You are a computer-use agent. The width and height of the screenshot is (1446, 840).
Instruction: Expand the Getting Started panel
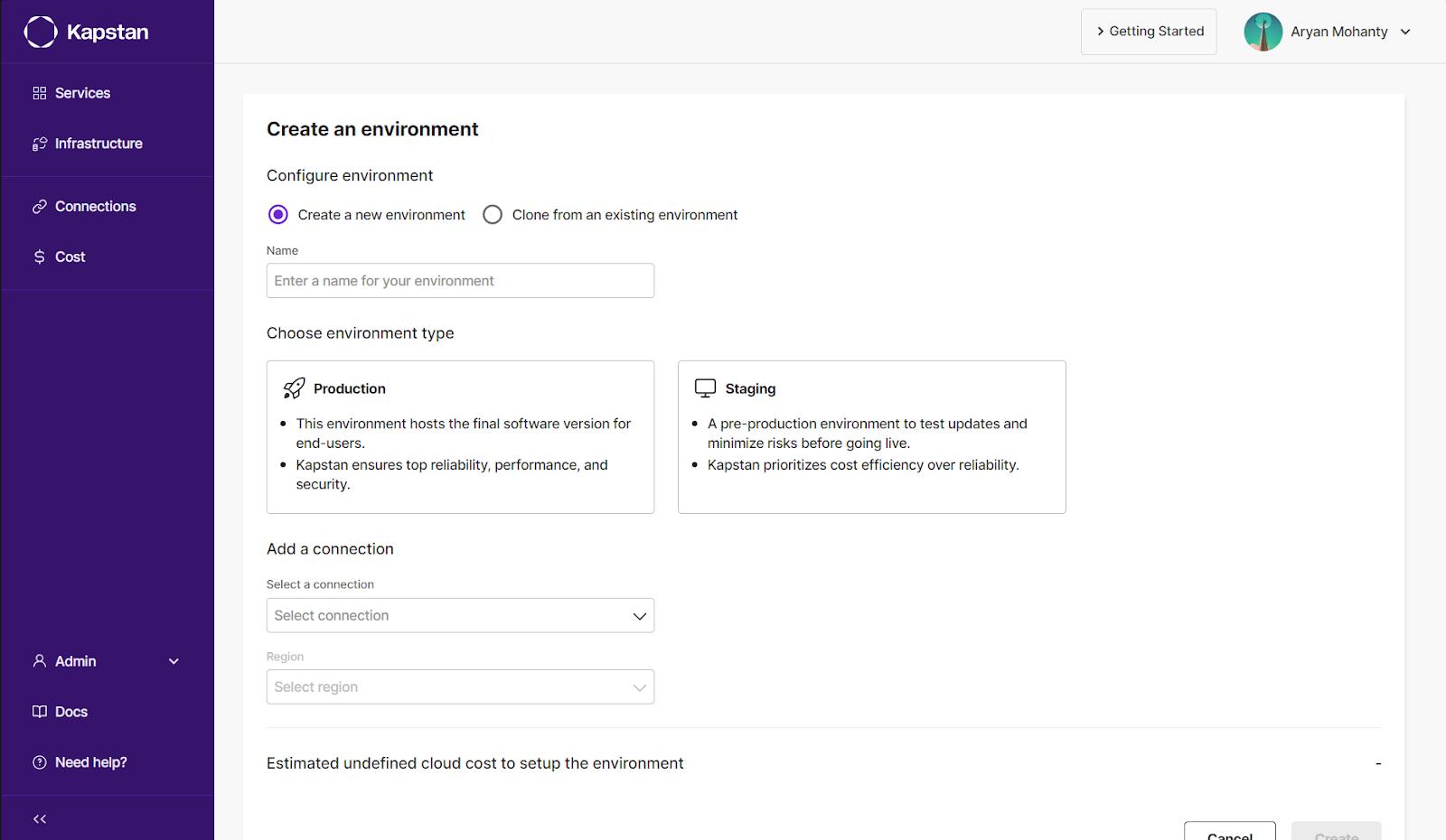tap(1149, 32)
